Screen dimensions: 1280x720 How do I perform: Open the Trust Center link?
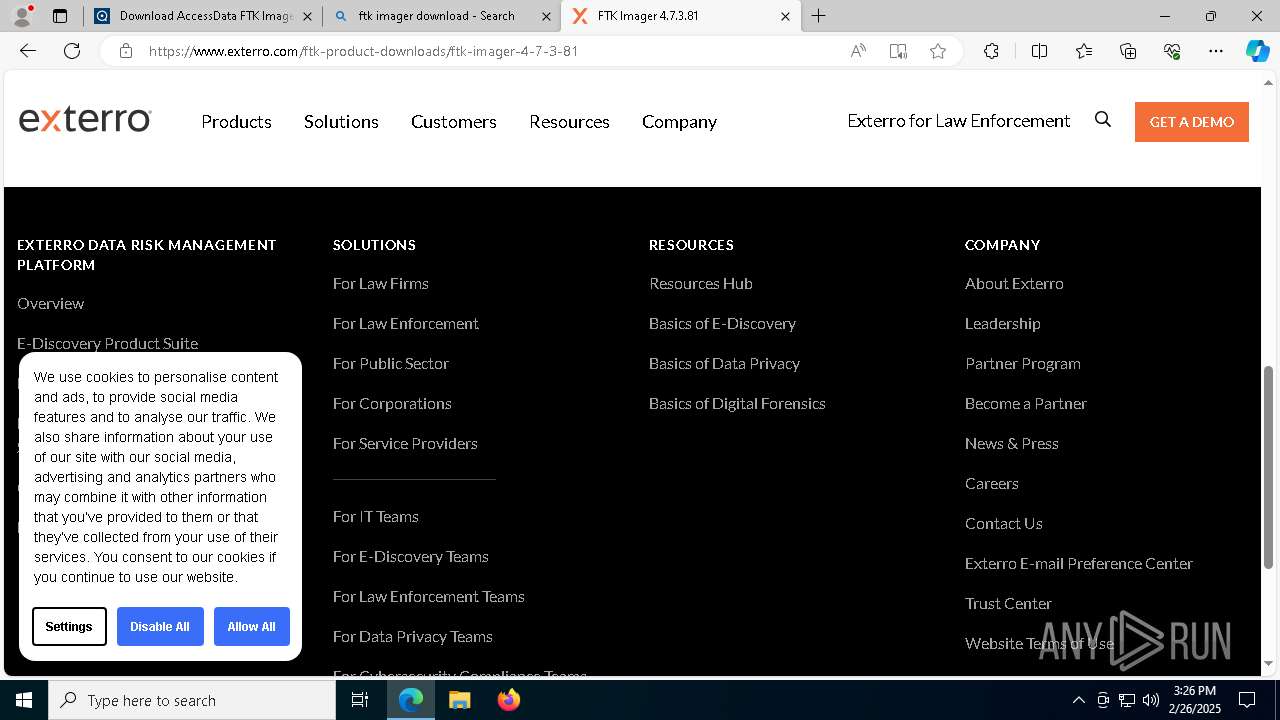tap(1008, 603)
